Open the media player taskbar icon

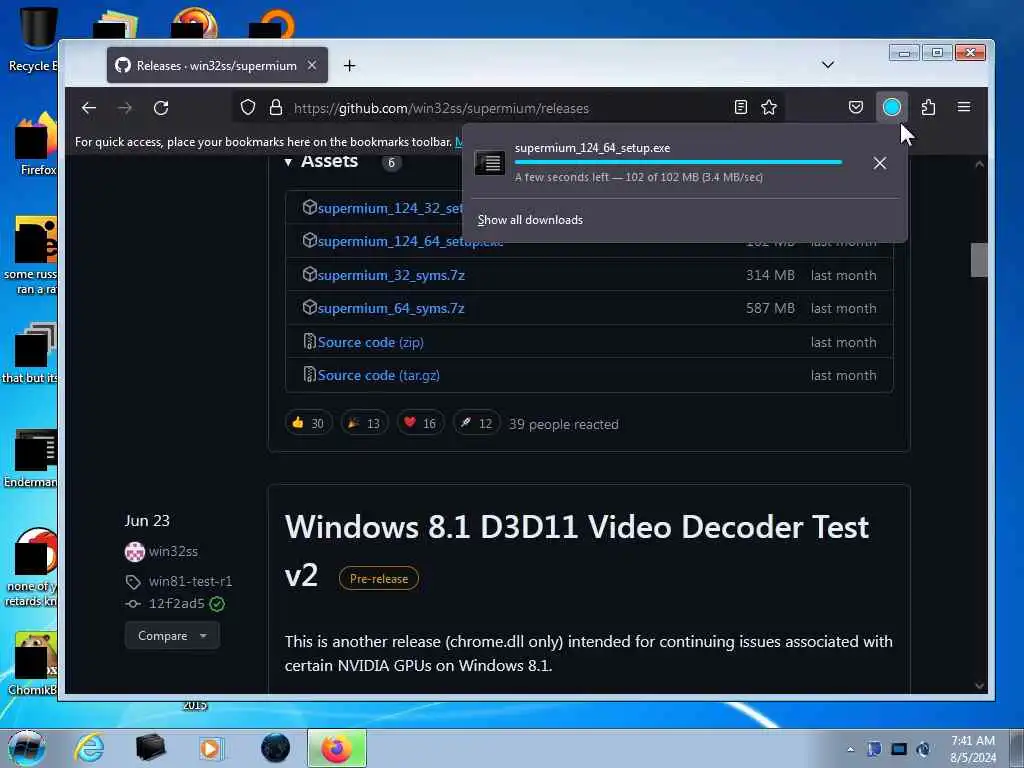[x=210, y=748]
